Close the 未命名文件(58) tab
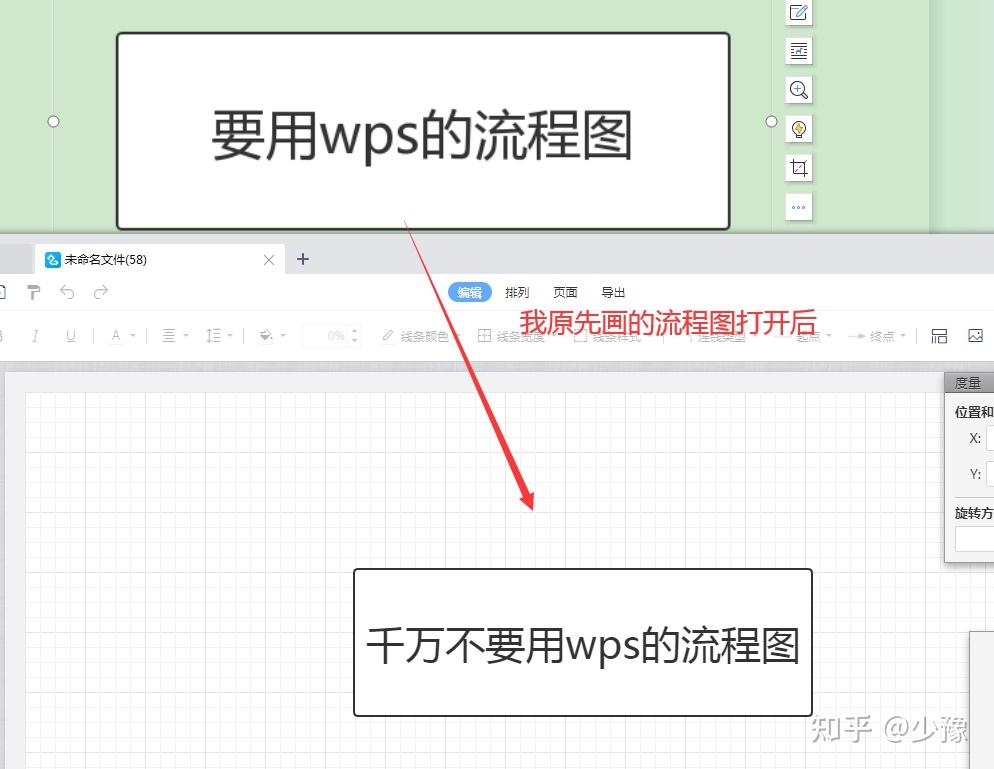994x769 pixels. coord(269,260)
